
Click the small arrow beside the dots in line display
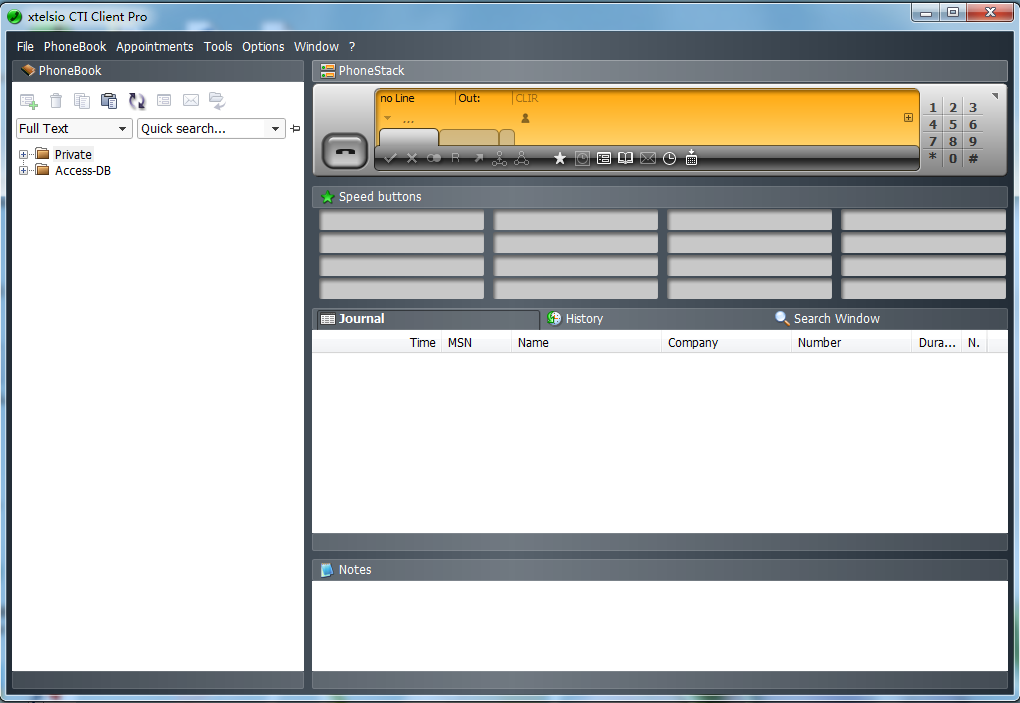tap(388, 118)
